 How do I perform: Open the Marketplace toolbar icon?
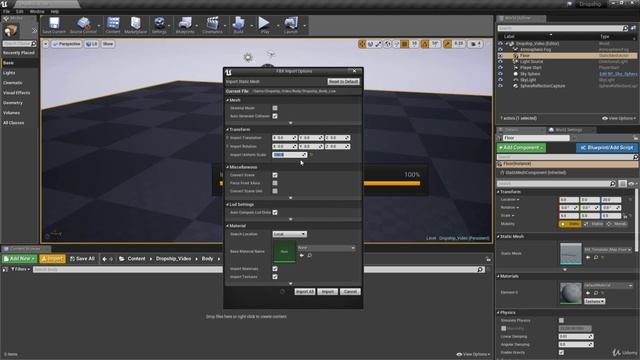[x=136, y=25]
